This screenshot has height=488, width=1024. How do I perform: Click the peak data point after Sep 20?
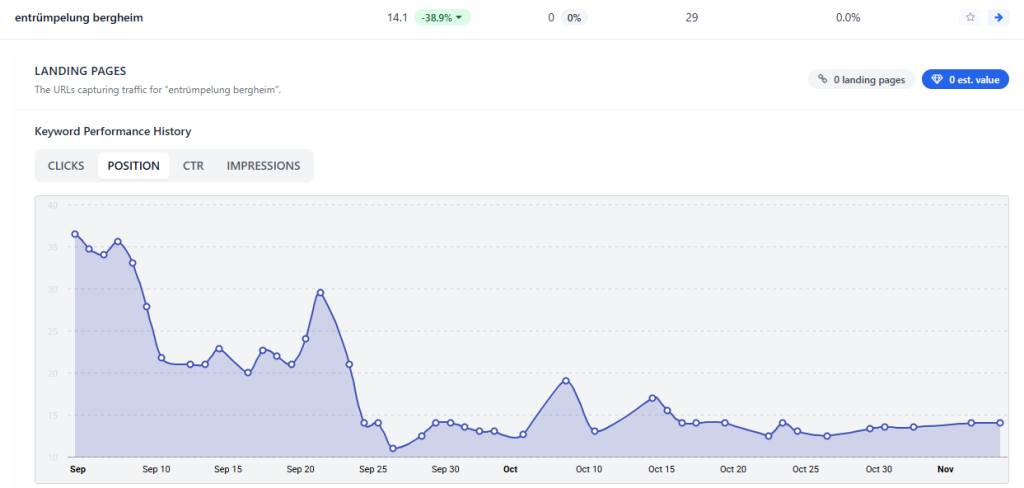(320, 293)
